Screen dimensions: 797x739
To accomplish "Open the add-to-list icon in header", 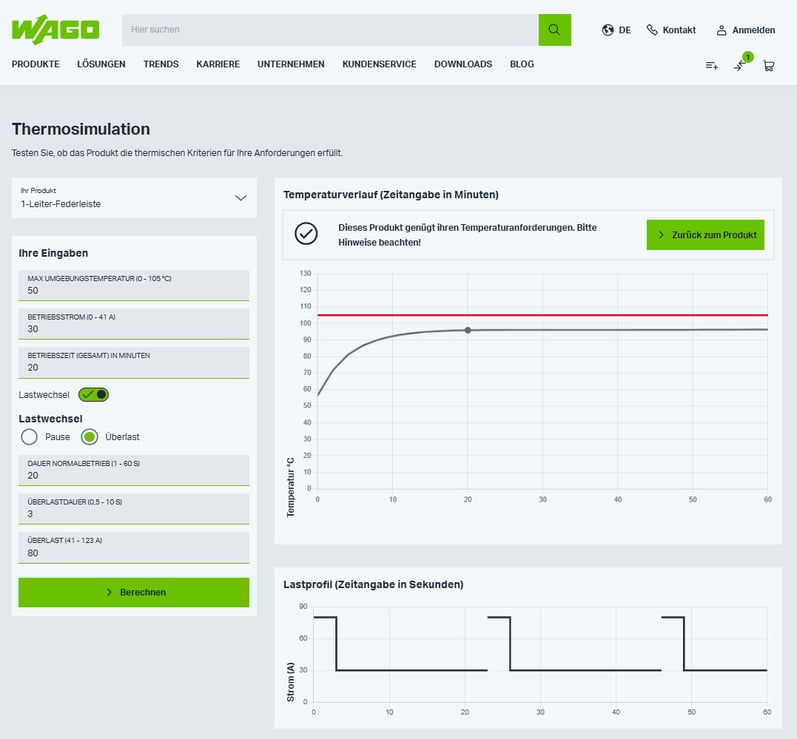I will coord(711,65).
